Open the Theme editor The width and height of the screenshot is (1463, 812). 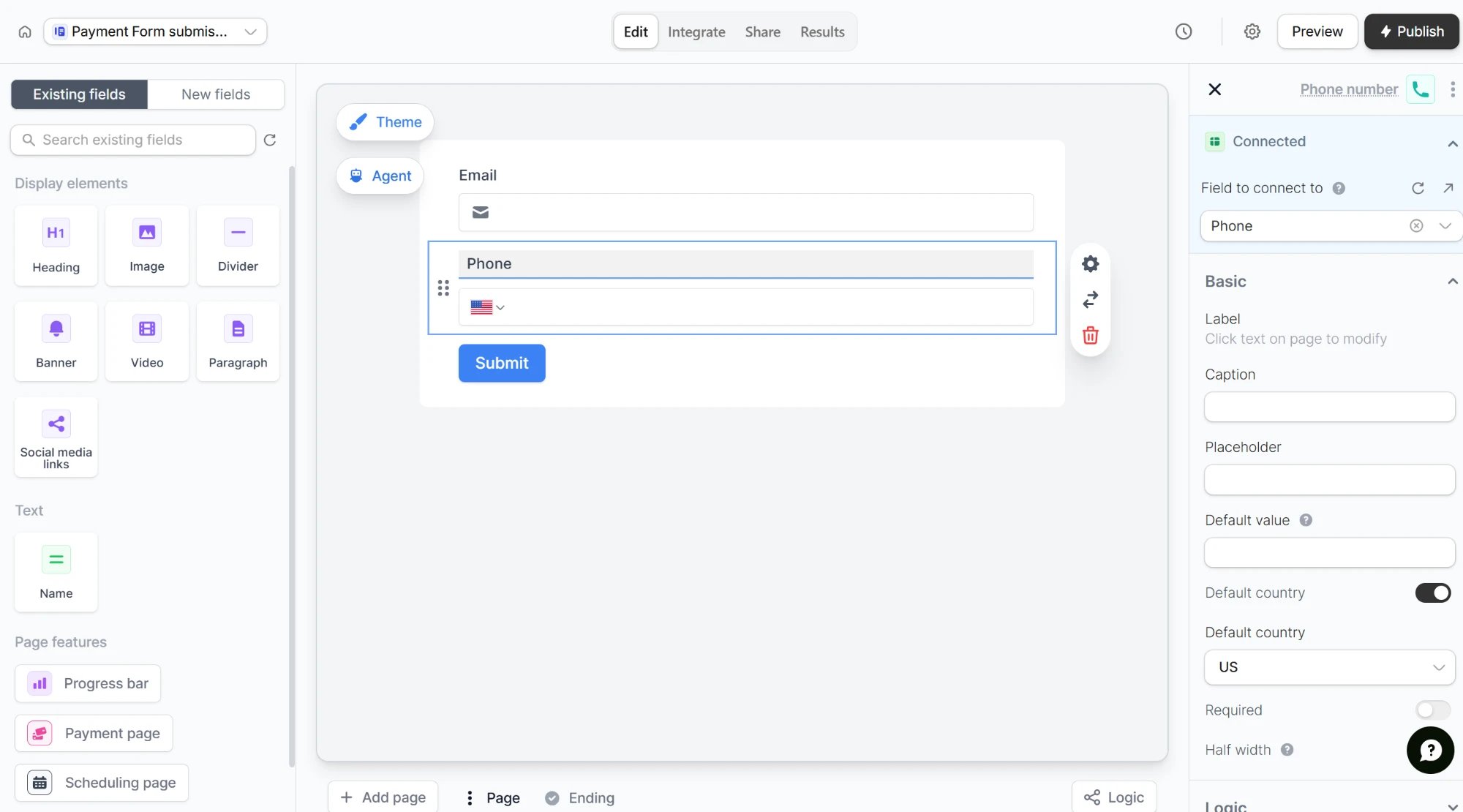pos(385,122)
